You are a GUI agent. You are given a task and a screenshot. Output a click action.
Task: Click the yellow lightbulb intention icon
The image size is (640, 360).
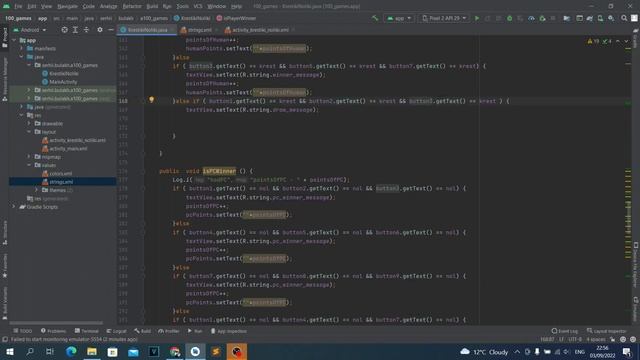pos(151,100)
